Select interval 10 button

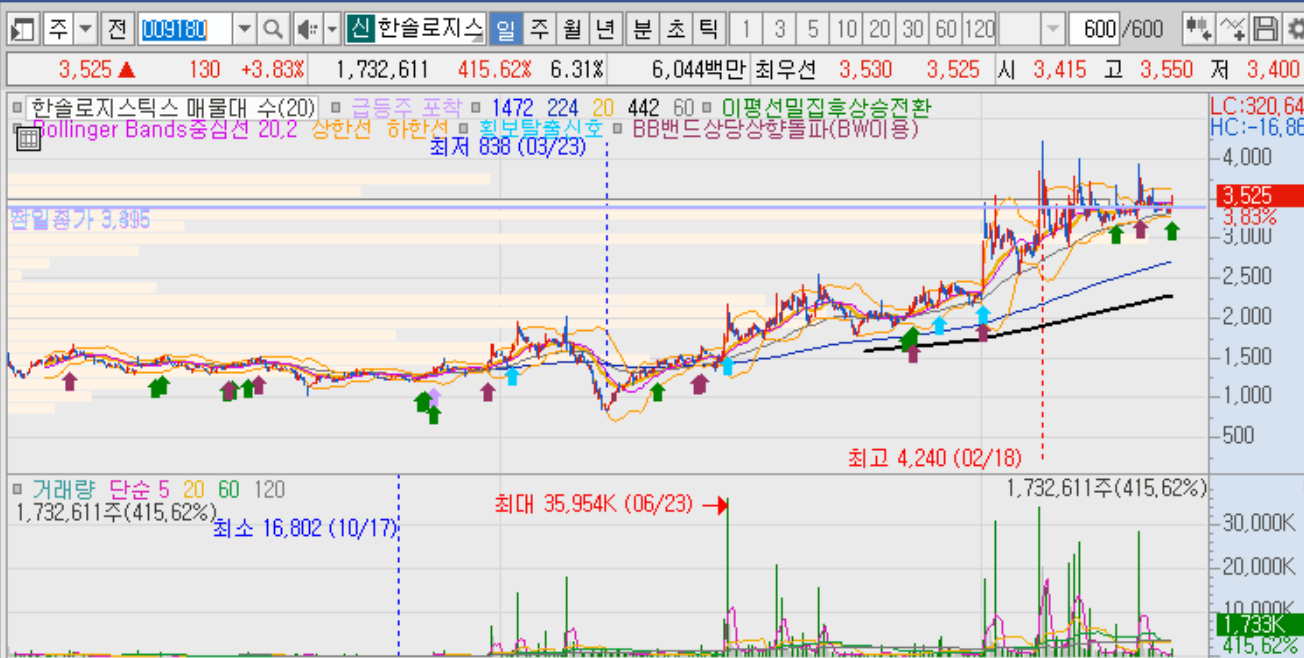pyautogui.click(x=846, y=30)
